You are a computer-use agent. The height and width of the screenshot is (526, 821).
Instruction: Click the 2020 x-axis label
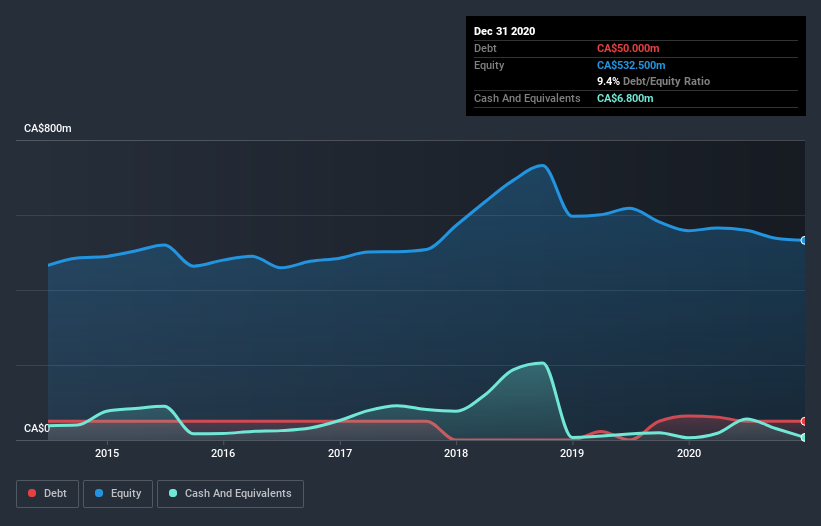coord(689,453)
